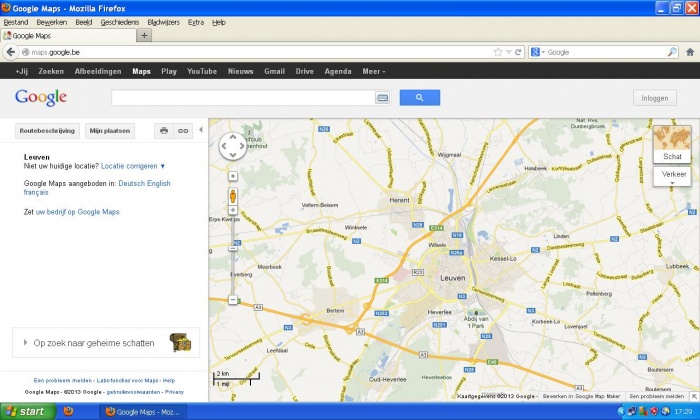Open Nieuws in the Google bar

pos(240,71)
